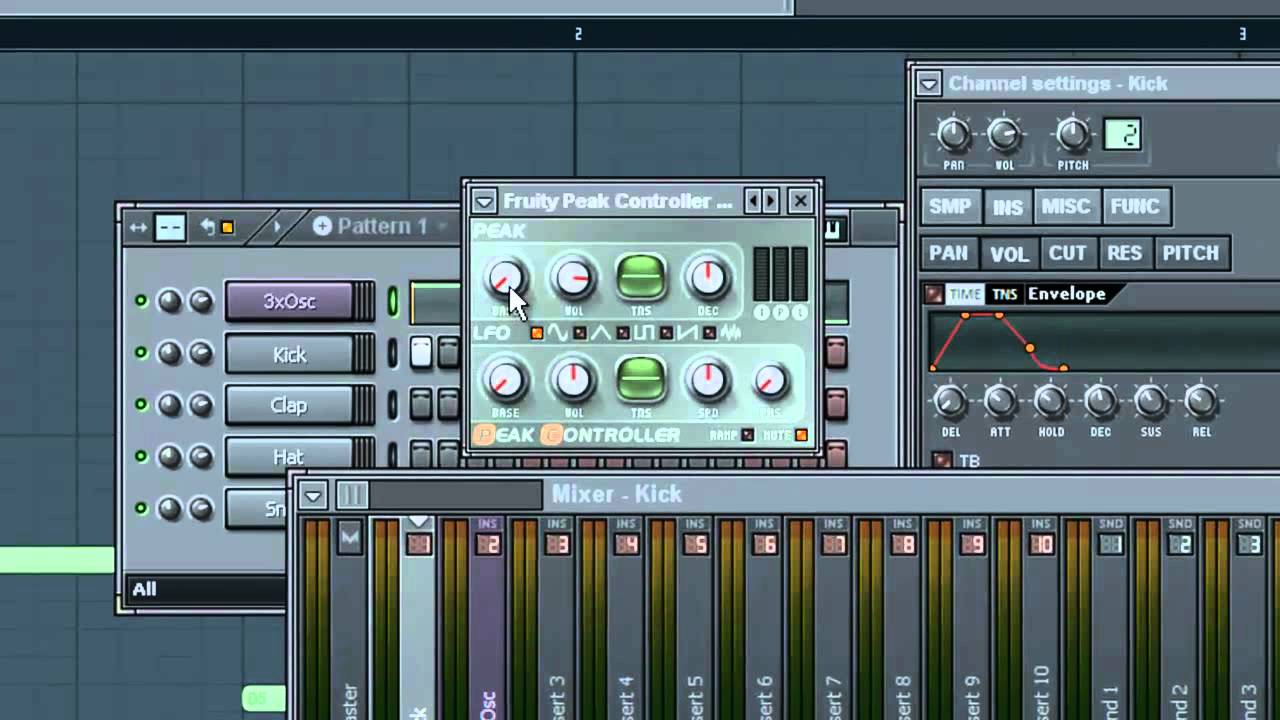The image size is (1280, 720).
Task: Toggle the step sequencer dashes view button
Action: pos(170,228)
